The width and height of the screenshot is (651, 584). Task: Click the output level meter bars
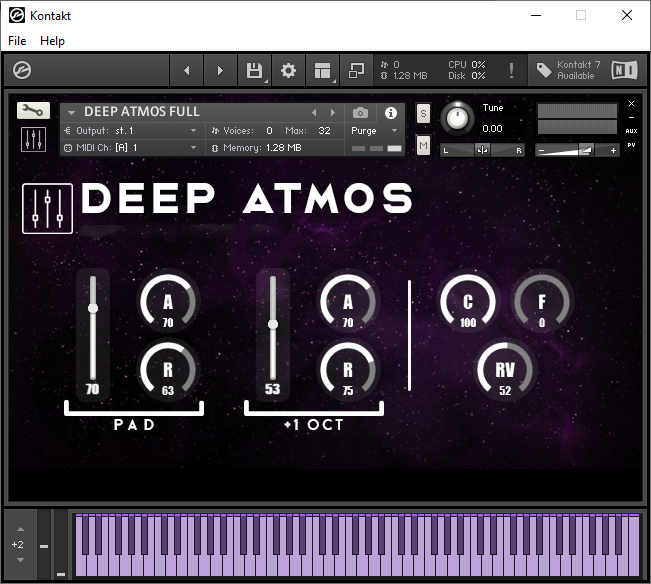coord(577,119)
